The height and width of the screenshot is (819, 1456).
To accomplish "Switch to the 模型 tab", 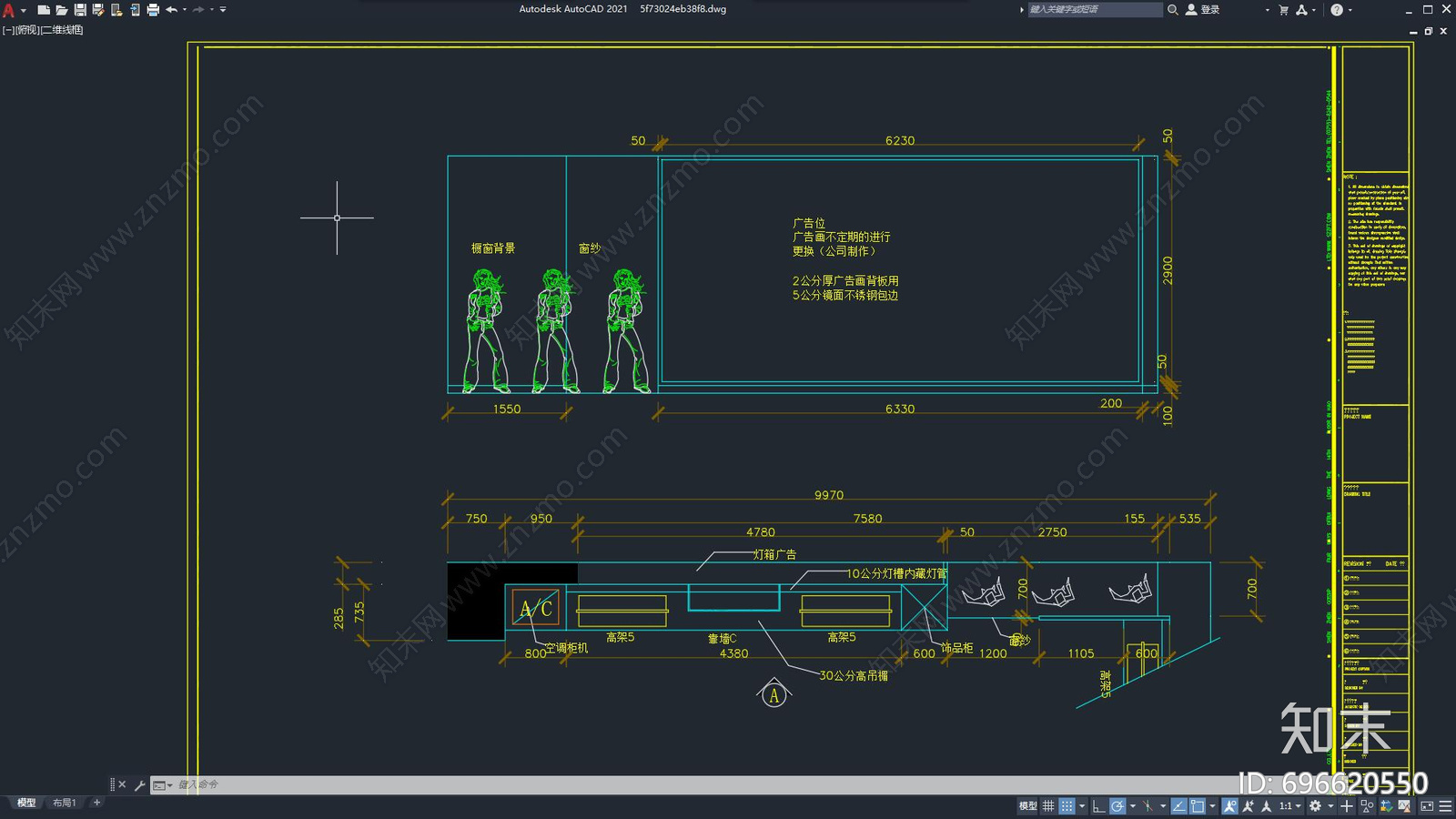I will (26, 803).
